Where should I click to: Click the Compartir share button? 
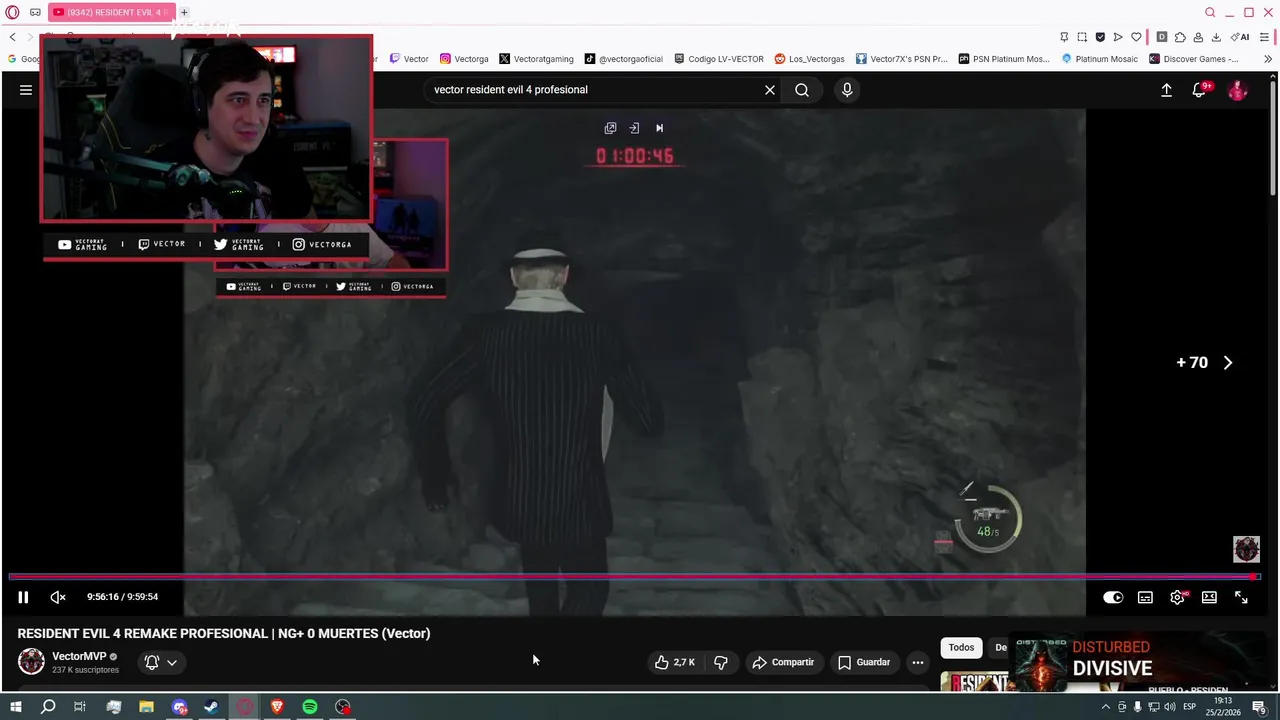point(783,662)
